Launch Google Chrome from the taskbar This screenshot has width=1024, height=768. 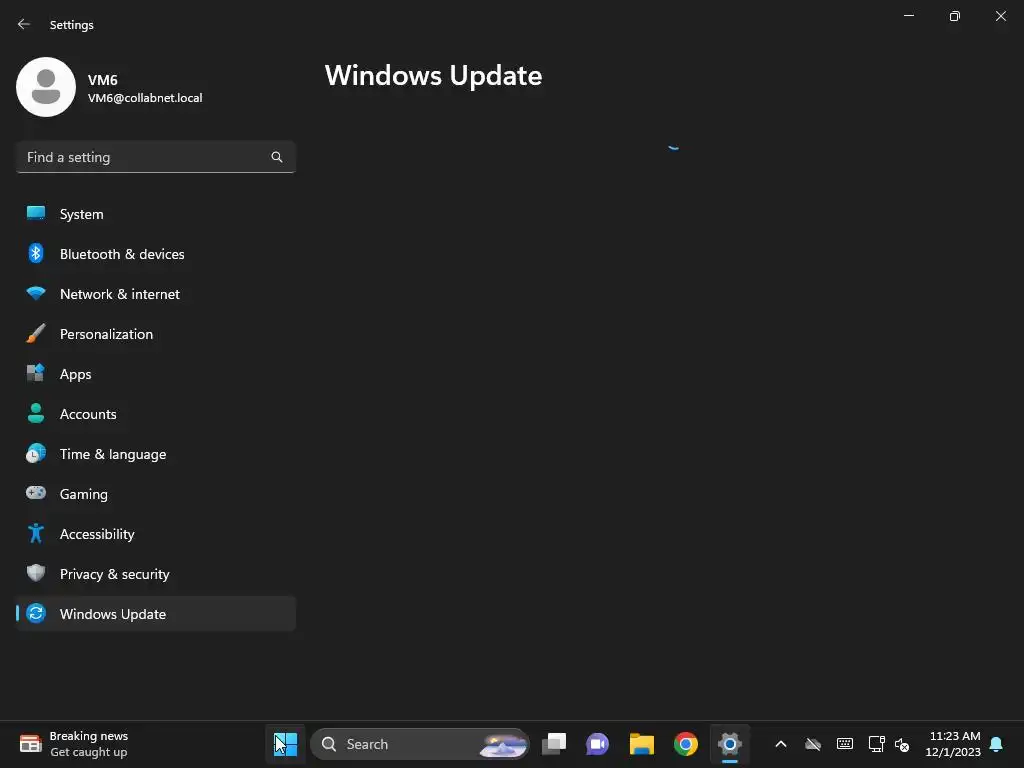(686, 744)
